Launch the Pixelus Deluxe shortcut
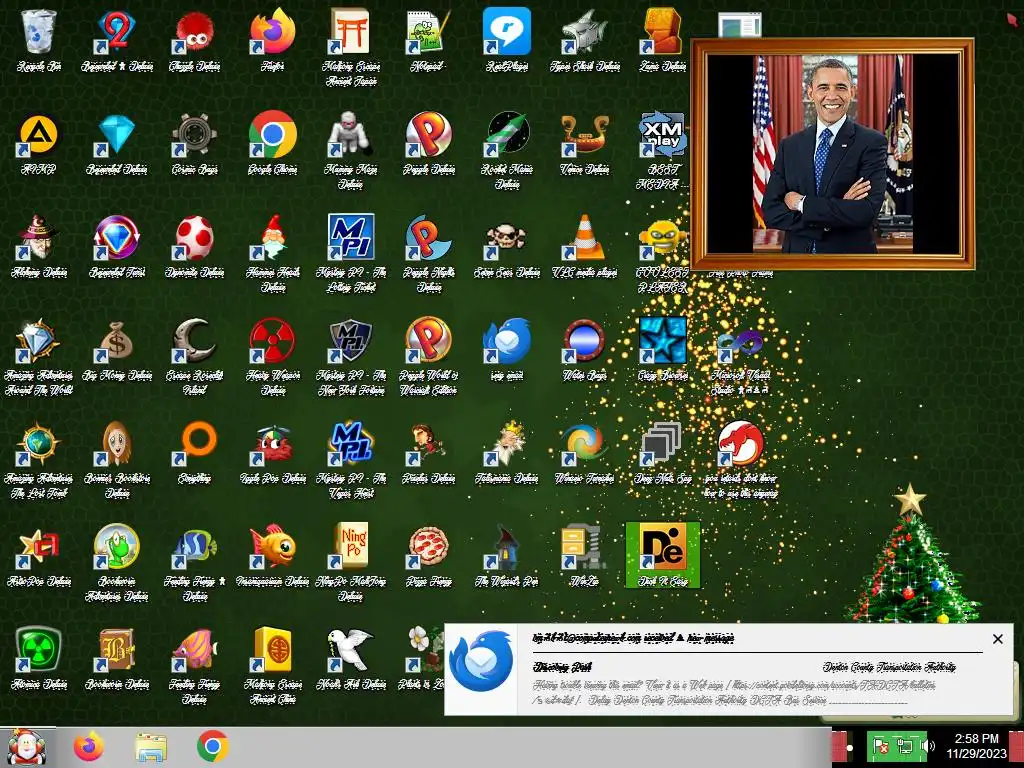Image resolution: width=1024 pixels, height=768 pixels. 428,445
